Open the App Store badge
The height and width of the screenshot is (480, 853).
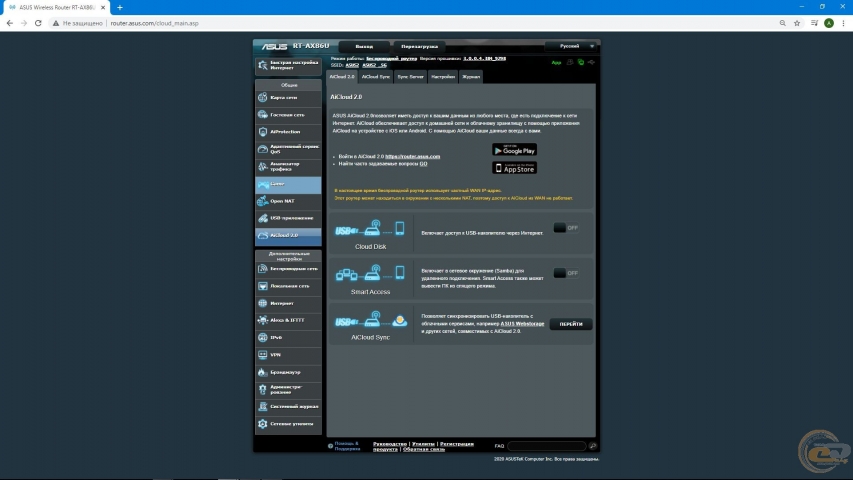coord(515,168)
